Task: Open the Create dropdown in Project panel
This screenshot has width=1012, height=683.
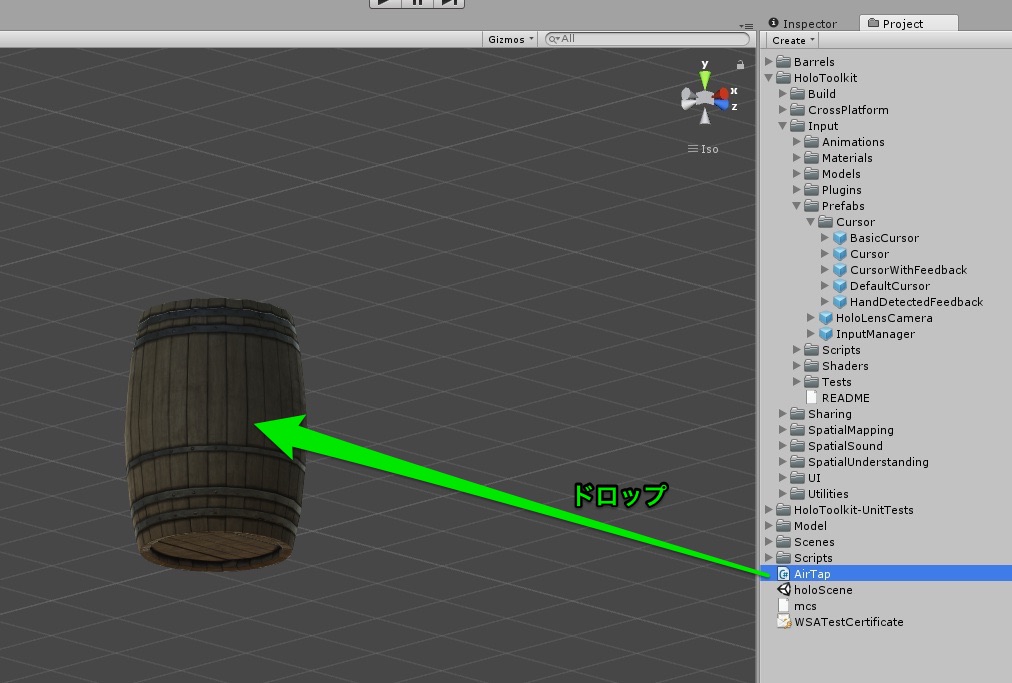Action: click(793, 40)
